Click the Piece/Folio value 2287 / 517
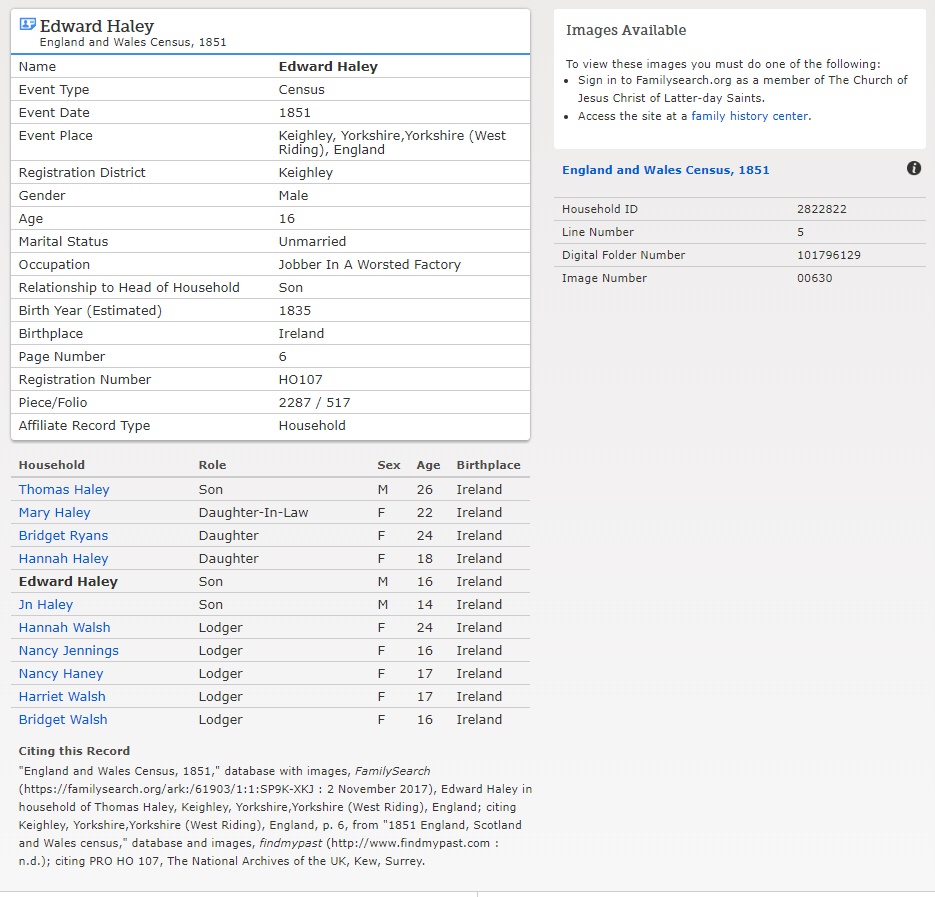 point(314,403)
